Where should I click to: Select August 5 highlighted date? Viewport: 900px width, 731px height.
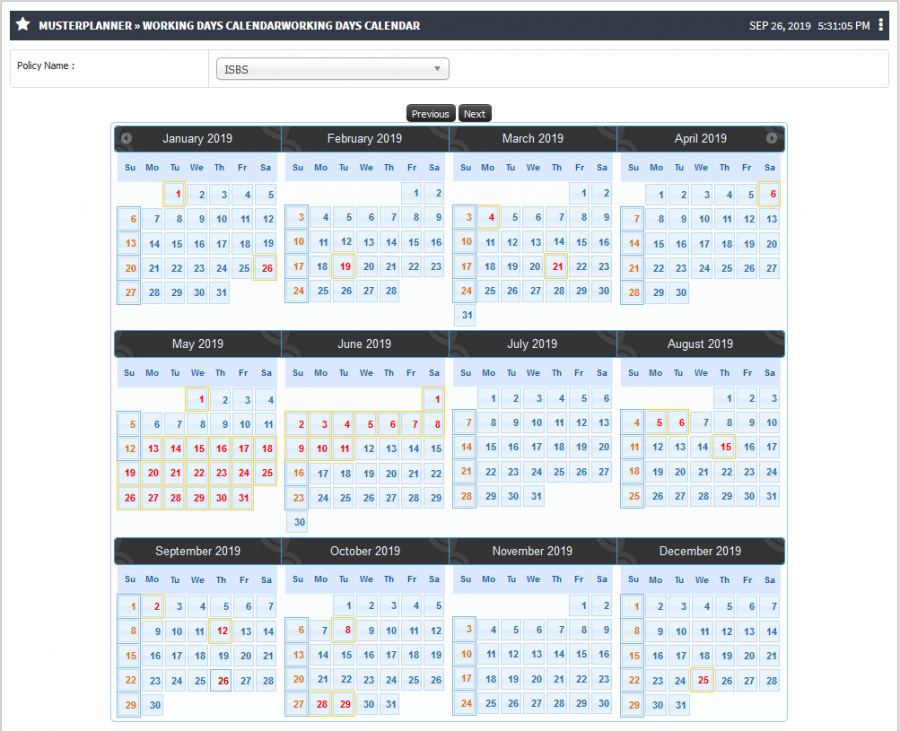pos(655,422)
